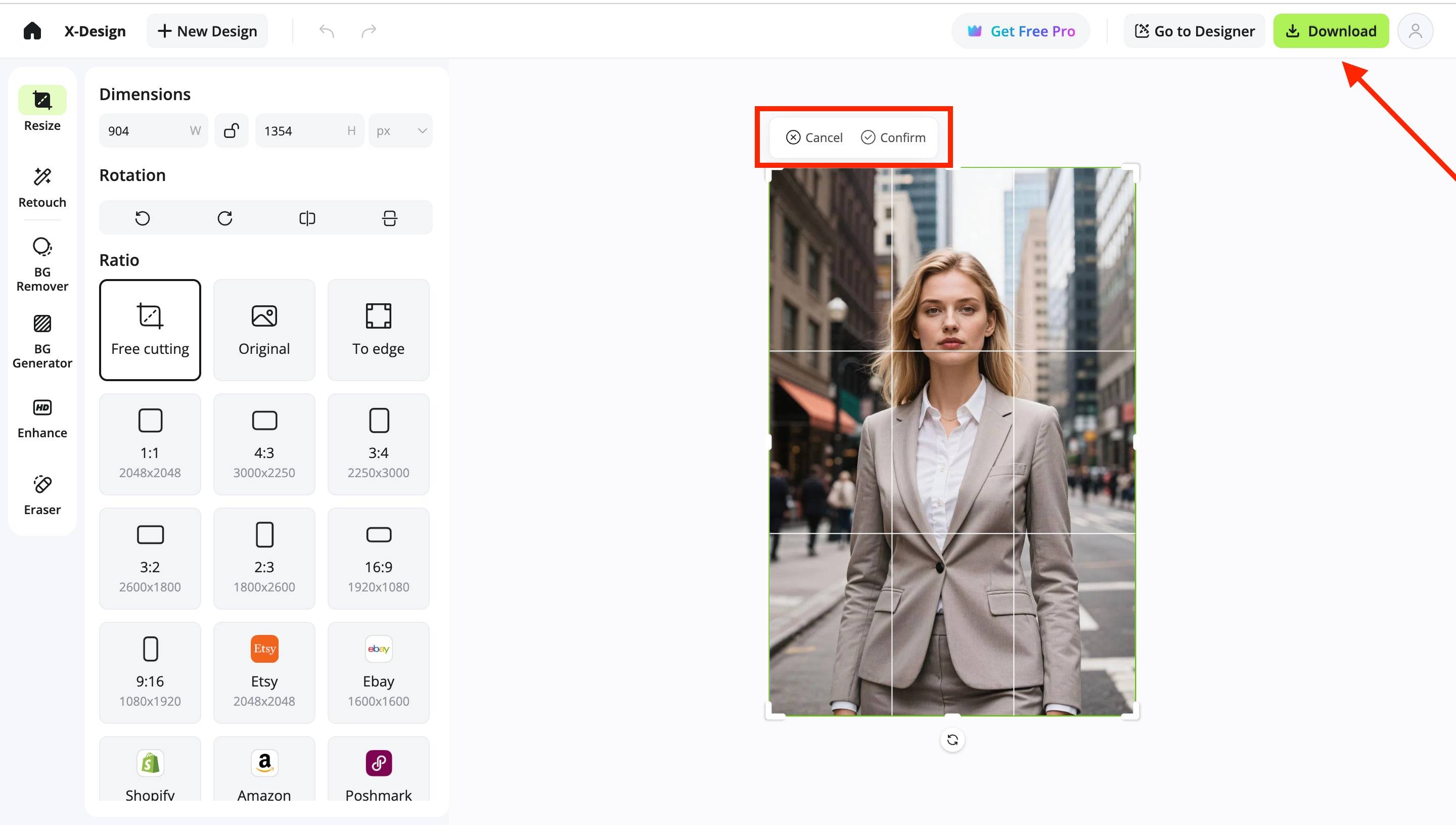Click Go to Designer
This screenshot has height=825, width=1456.
pyautogui.click(x=1194, y=31)
